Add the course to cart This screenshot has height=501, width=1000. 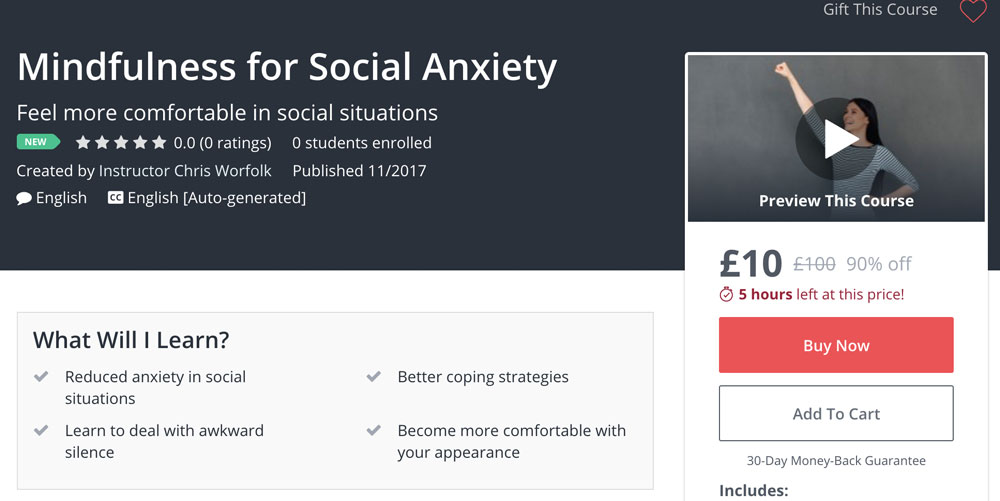click(836, 413)
